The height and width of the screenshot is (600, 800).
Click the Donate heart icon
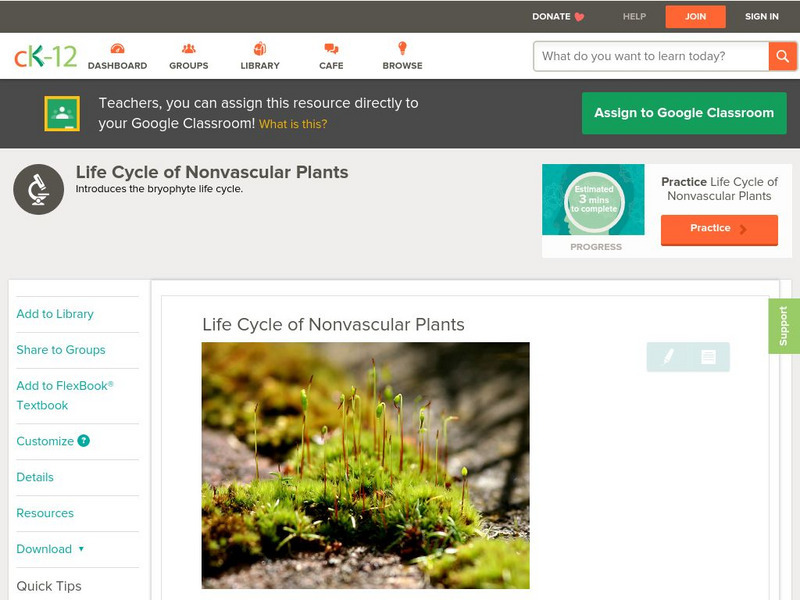click(579, 17)
